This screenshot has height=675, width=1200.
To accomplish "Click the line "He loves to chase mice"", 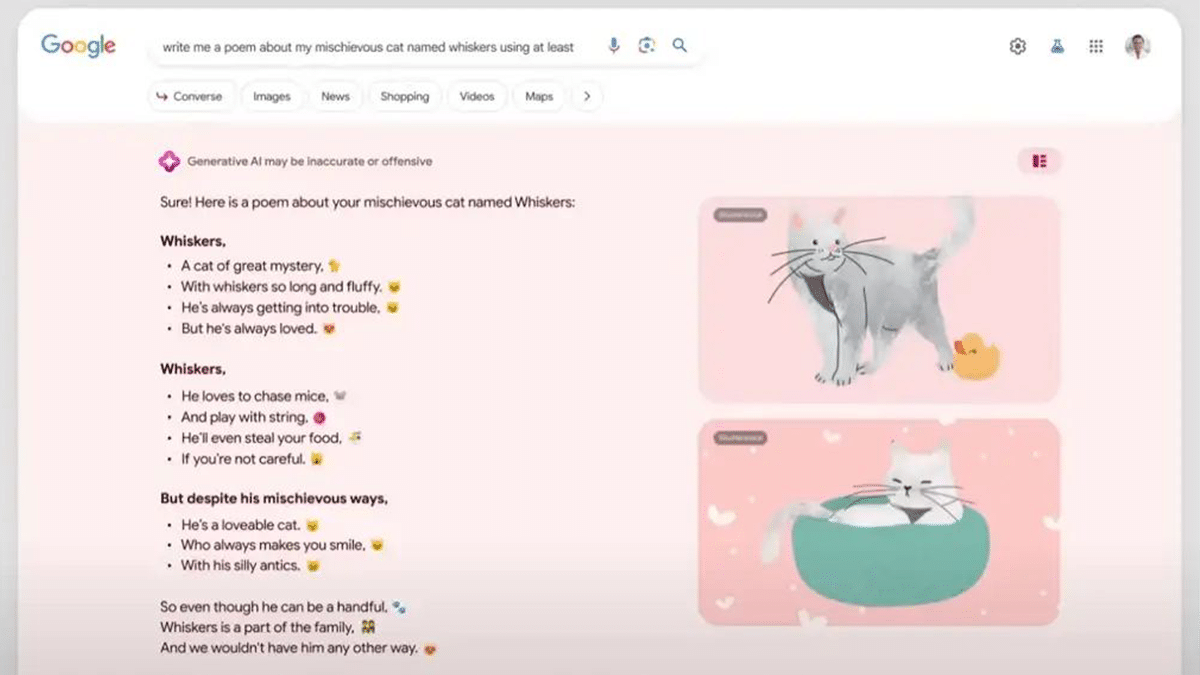I will pos(255,396).
